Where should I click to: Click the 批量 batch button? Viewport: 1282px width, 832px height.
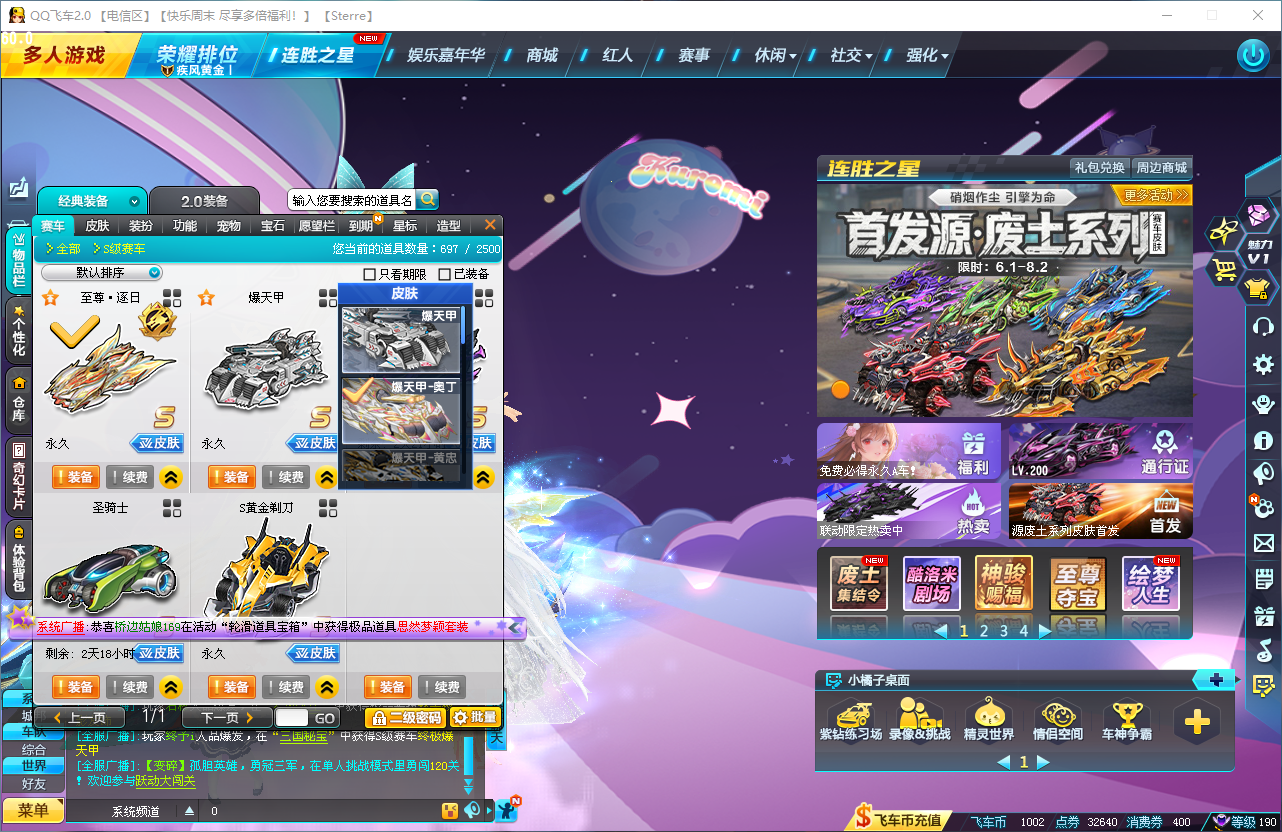click(x=474, y=718)
